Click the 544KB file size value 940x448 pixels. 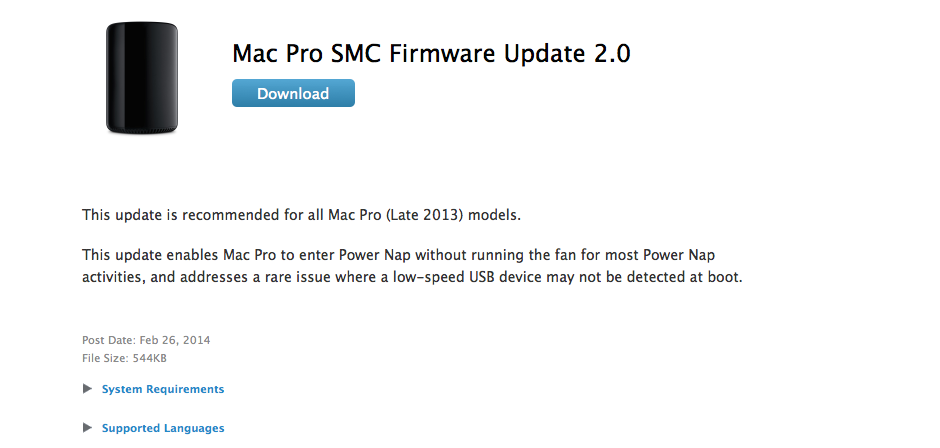click(x=148, y=359)
